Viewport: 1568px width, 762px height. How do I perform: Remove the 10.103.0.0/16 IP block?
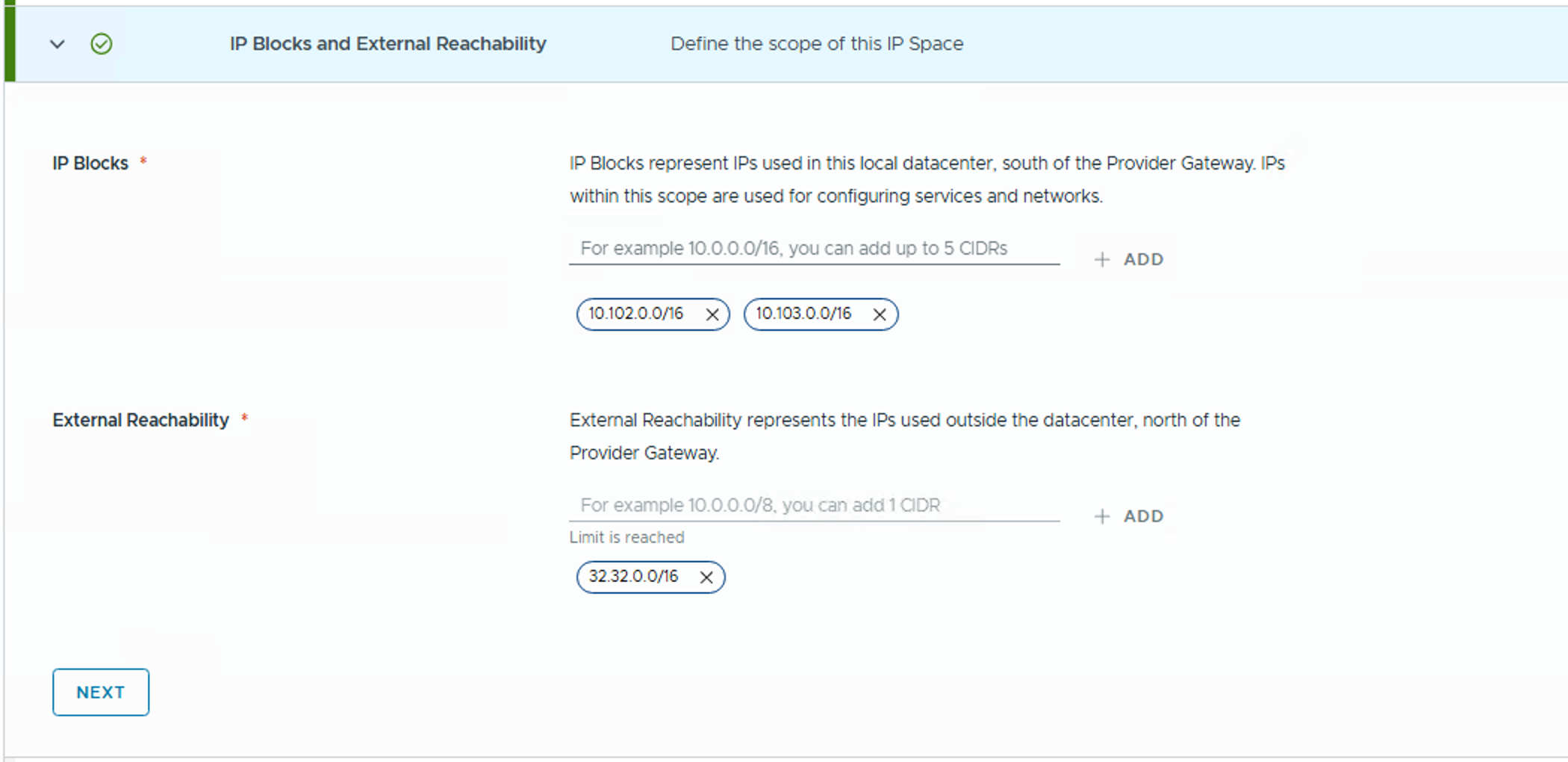pos(880,315)
